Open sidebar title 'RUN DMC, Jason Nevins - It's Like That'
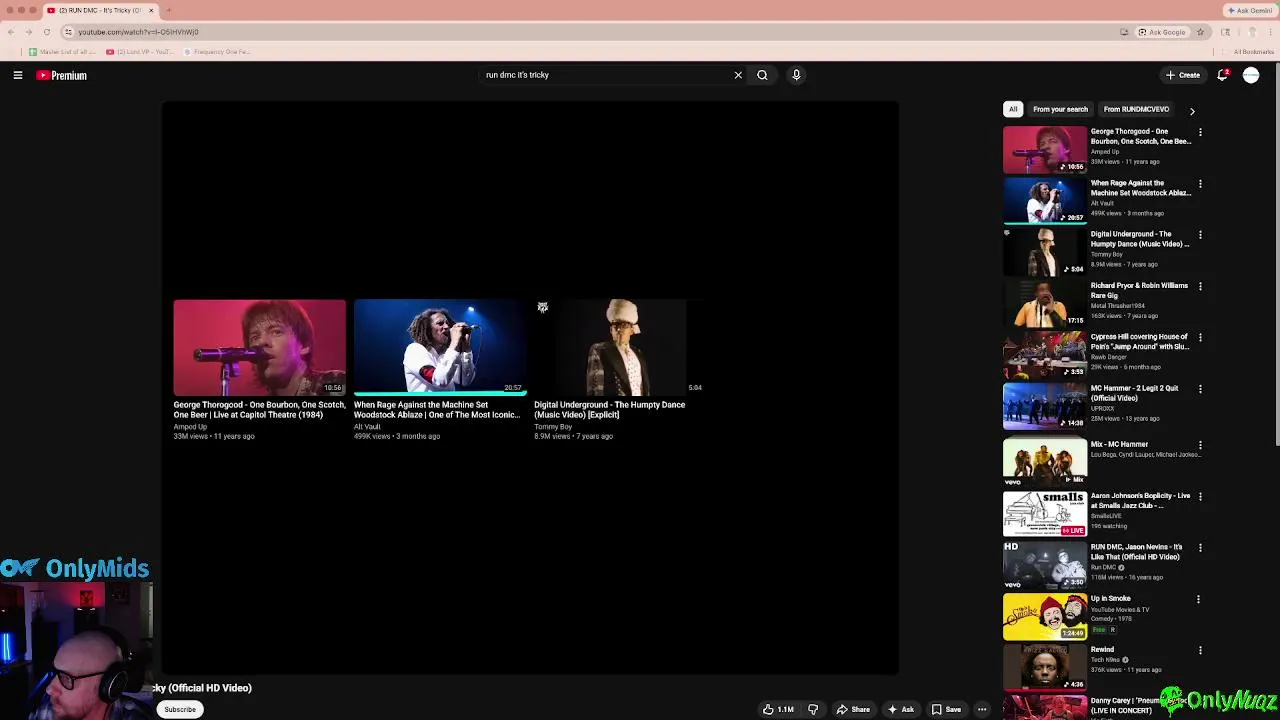 click(x=1137, y=552)
